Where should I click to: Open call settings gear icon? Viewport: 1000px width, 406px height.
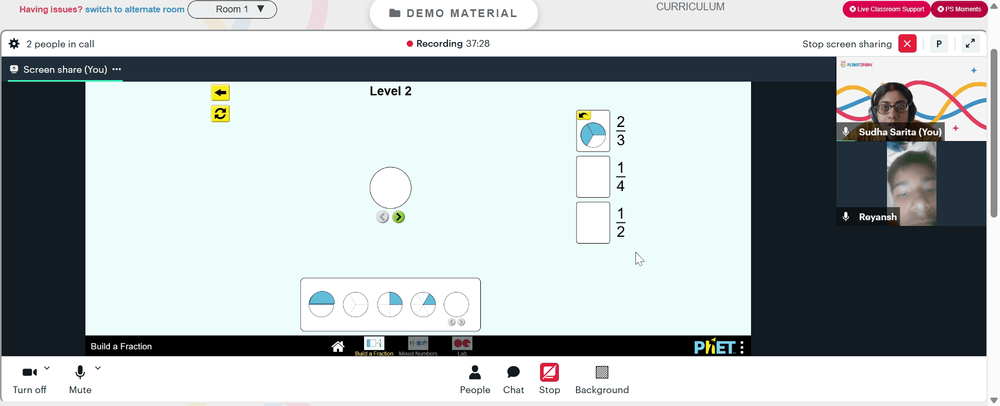click(14, 44)
